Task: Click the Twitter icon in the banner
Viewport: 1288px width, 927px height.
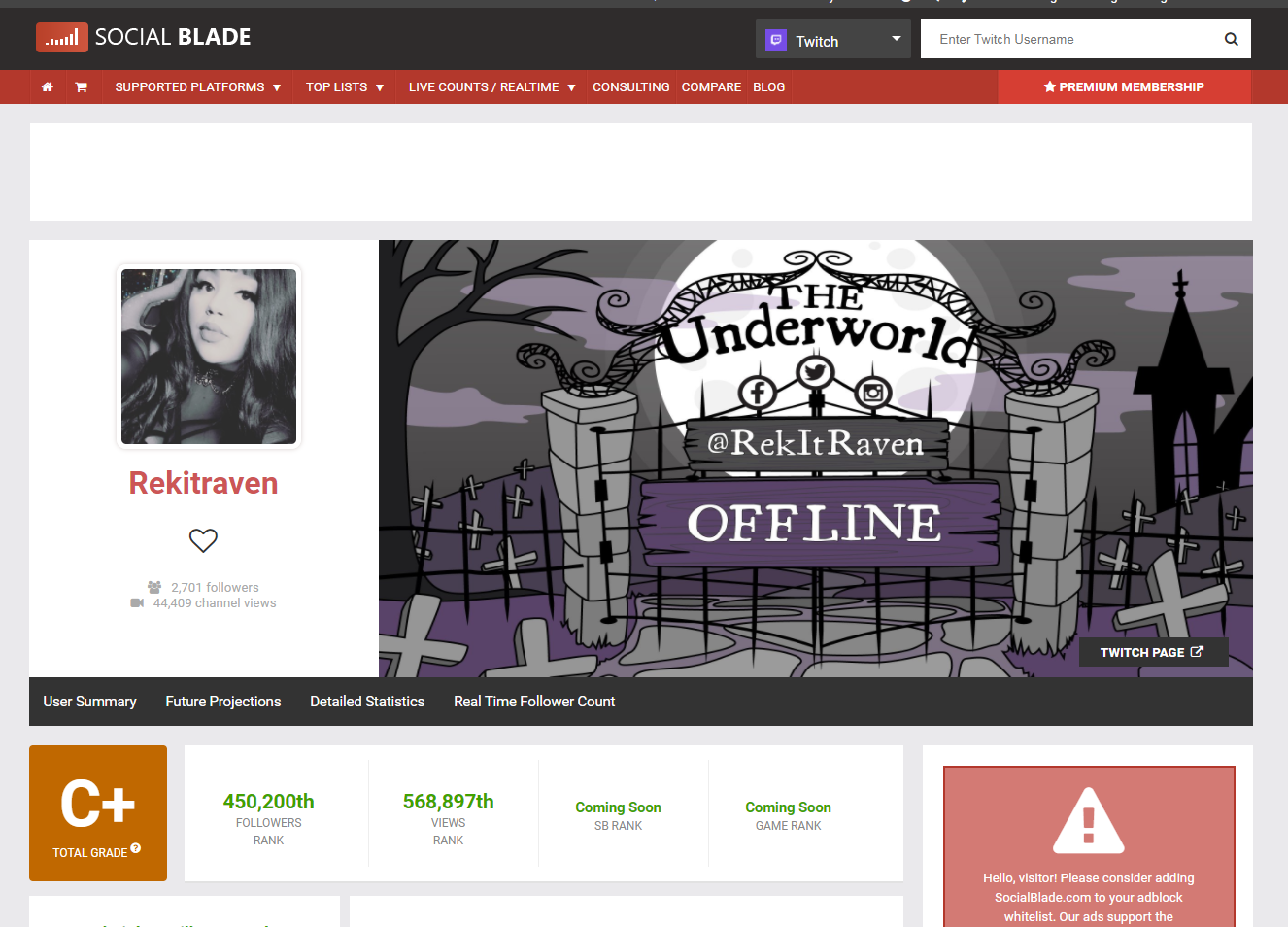Action: [815, 372]
